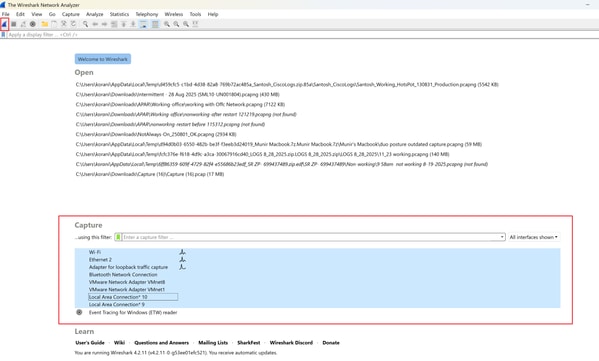
Task: Open the Edit menu
Action: [x=20, y=14]
